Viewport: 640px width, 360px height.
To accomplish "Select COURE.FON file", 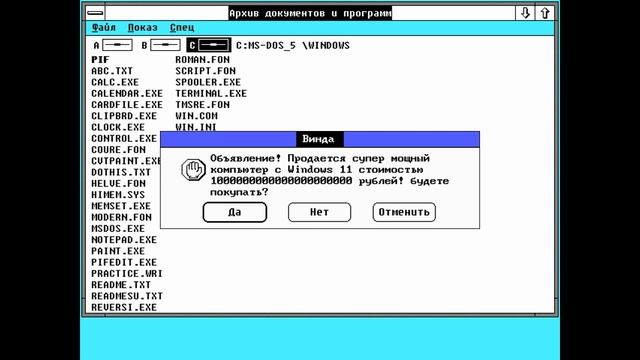I will tap(118, 150).
